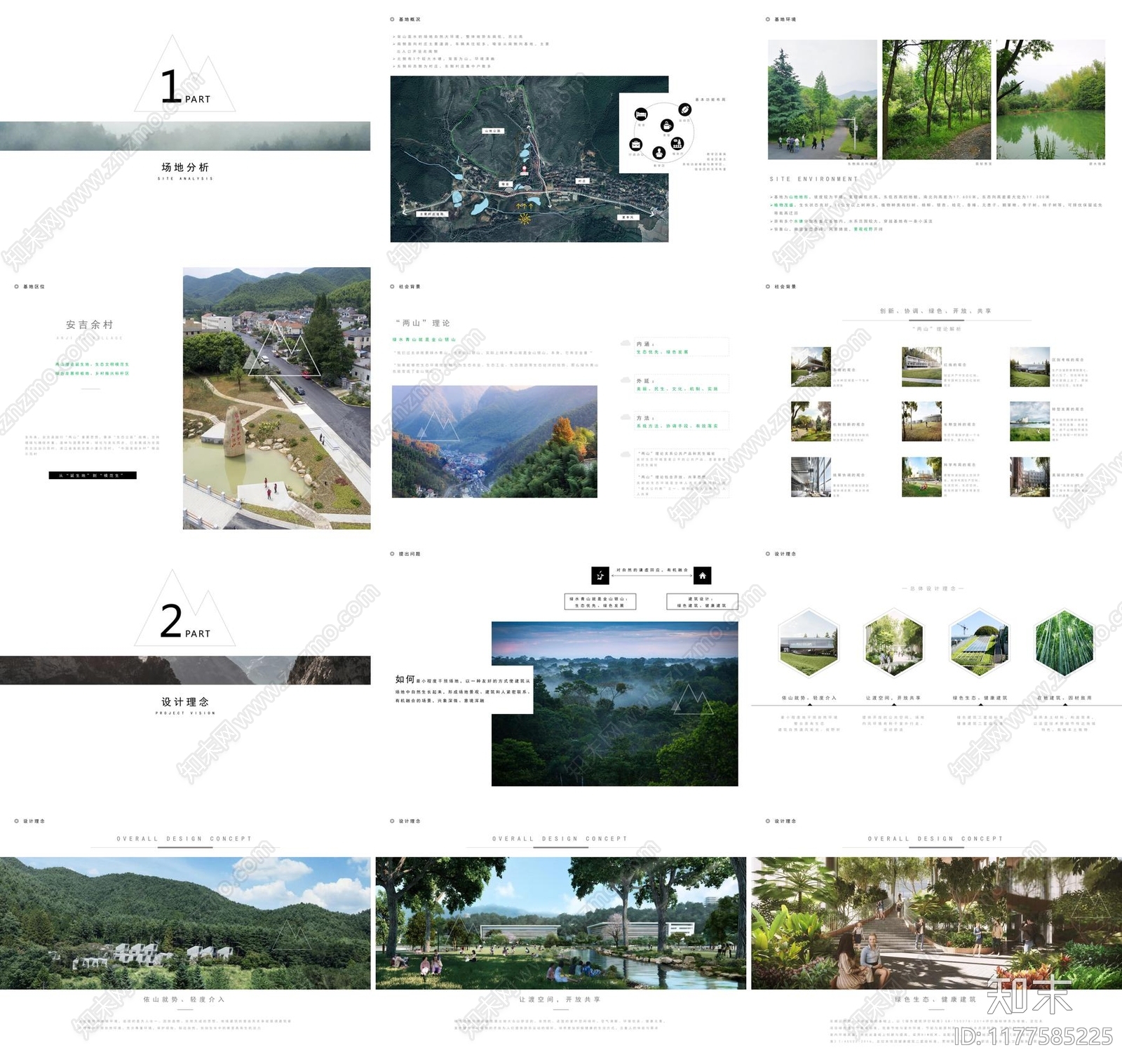Click the 如何 question text box
1122x1064 pixels.
tap(463, 690)
